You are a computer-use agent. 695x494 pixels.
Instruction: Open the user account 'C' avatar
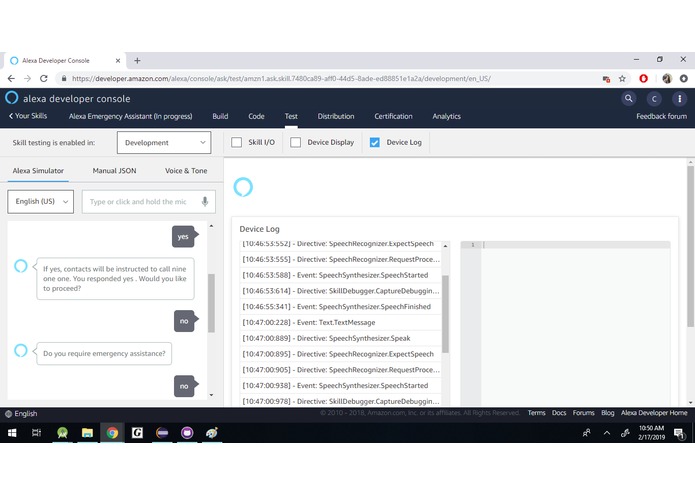654,99
